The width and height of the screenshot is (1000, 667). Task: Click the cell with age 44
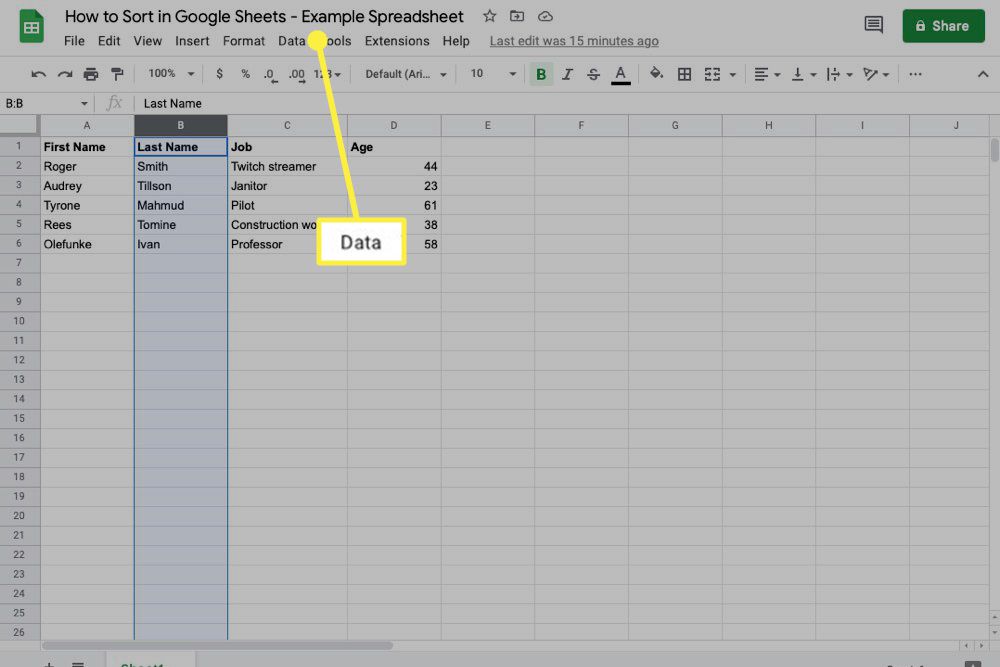(x=394, y=166)
